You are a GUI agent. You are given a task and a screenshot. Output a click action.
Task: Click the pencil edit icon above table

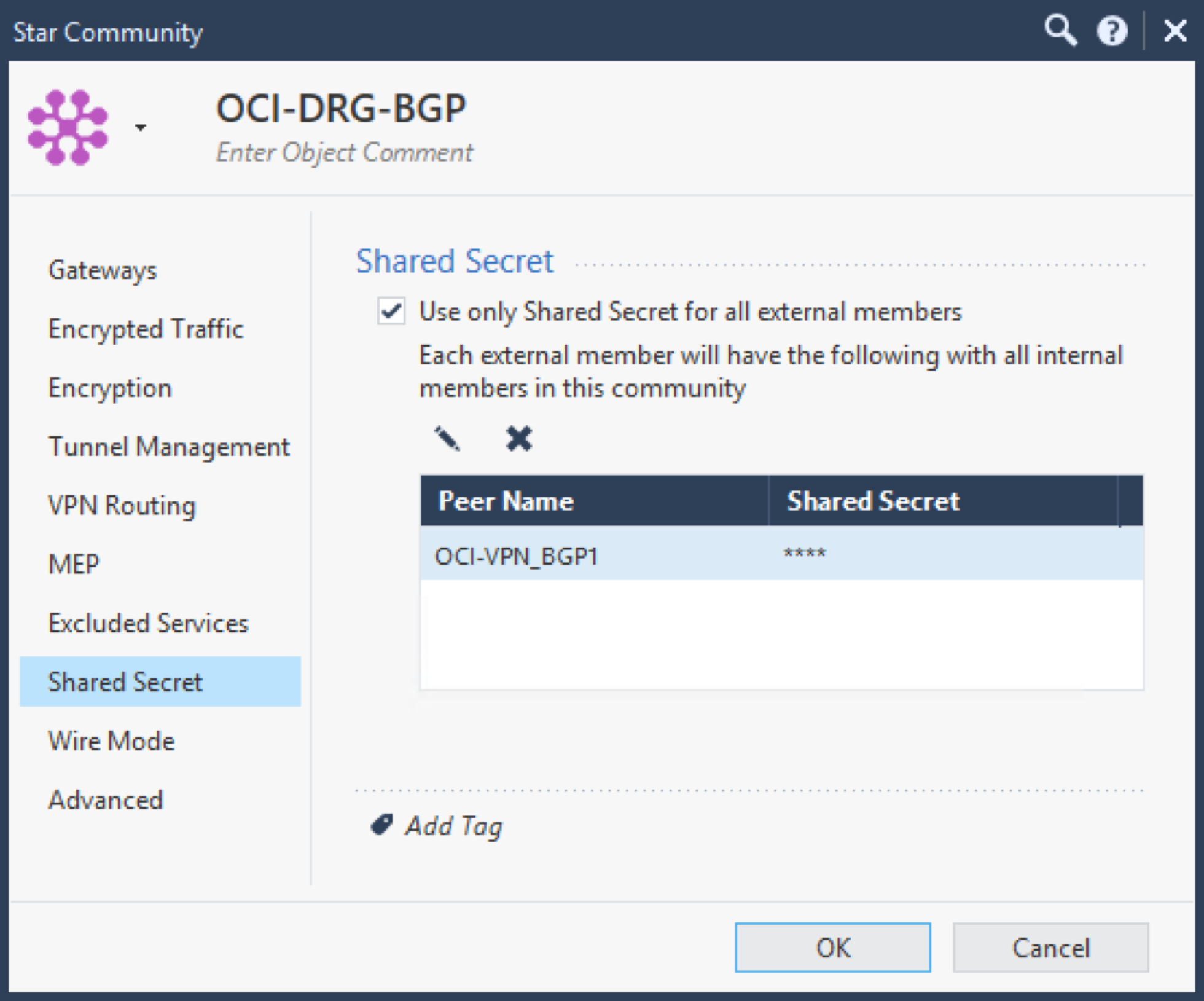click(x=447, y=439)
